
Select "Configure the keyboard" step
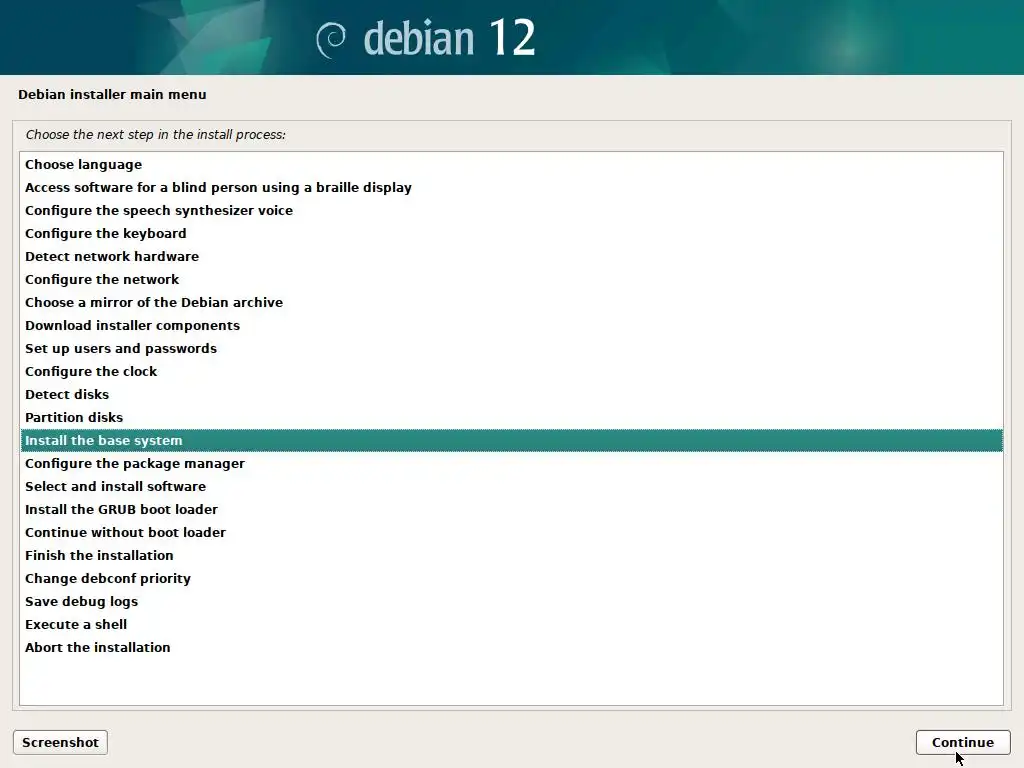pos(511,233)
